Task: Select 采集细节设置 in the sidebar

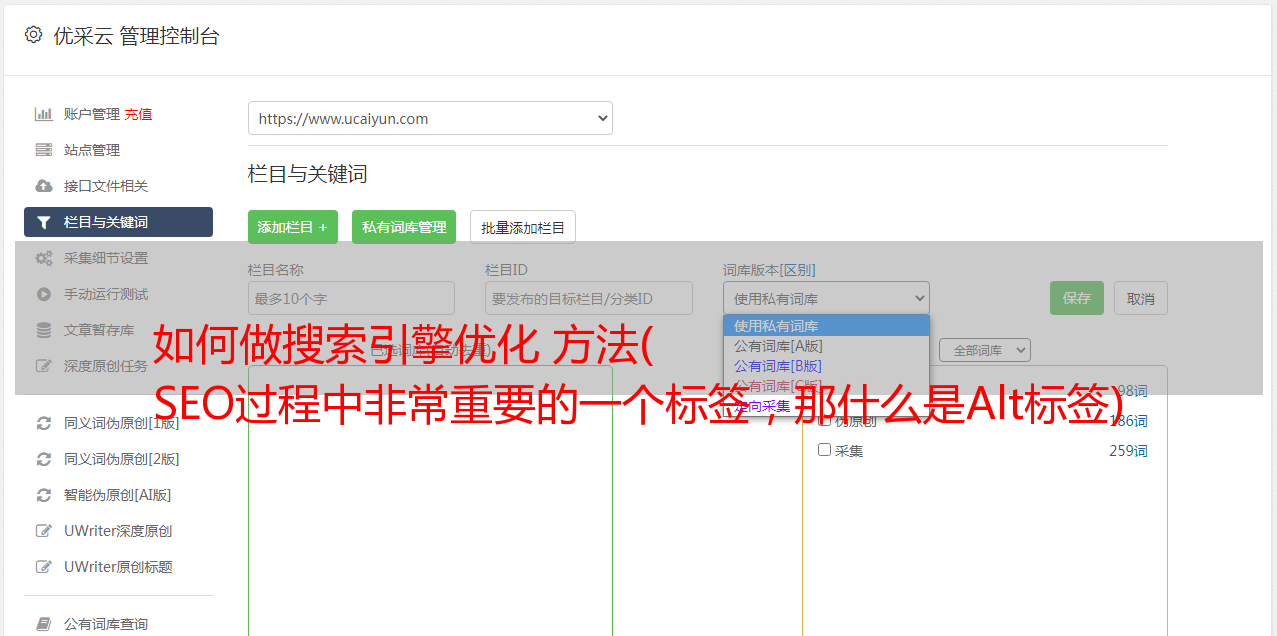Action: click(x=106, y=258)
